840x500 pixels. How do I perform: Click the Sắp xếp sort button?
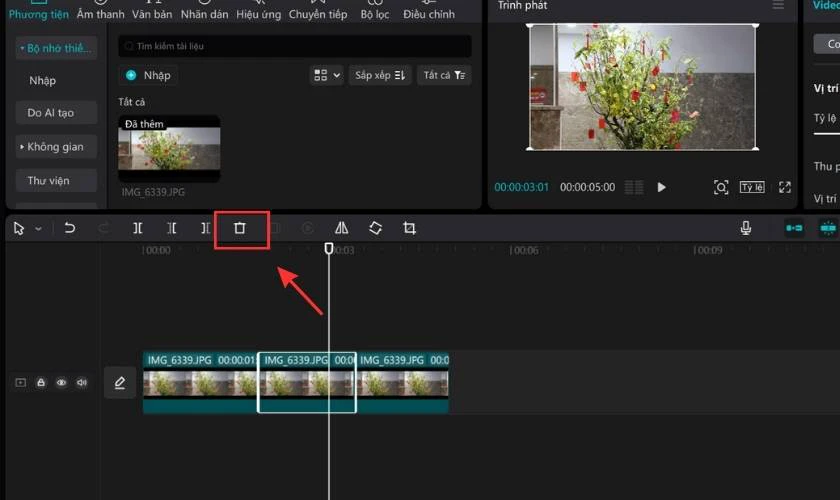coord(380,75)
